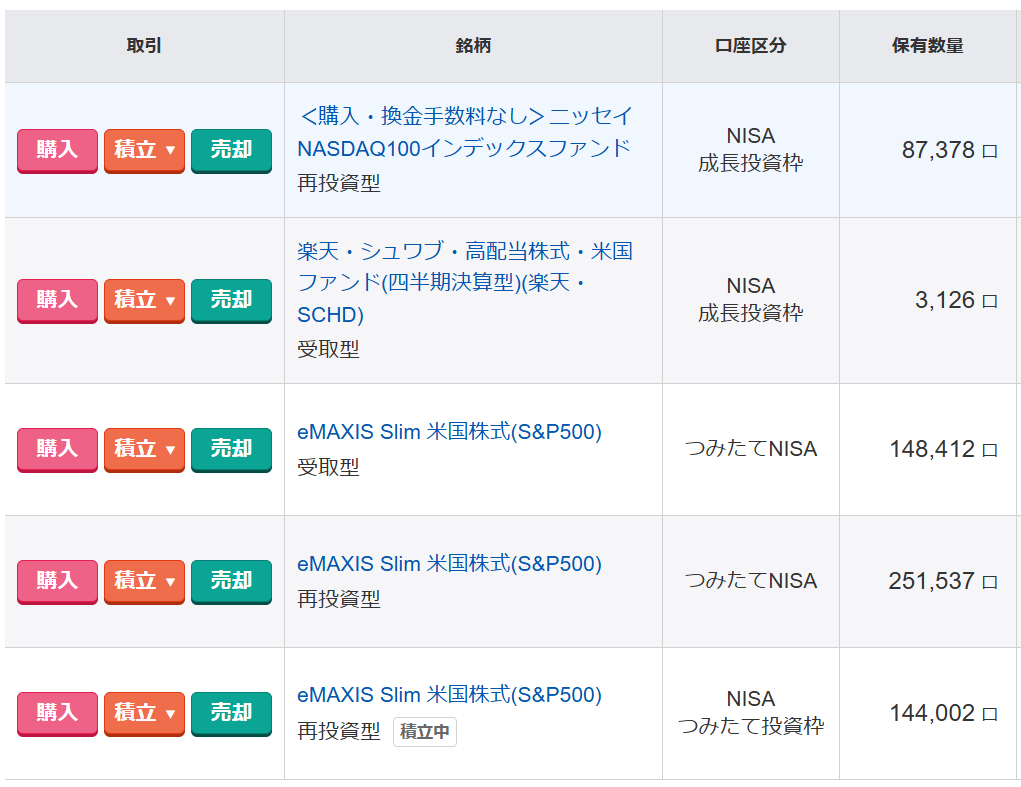Click the 保有数量 column header
1021x787 pixels.
tap(928, 46)
